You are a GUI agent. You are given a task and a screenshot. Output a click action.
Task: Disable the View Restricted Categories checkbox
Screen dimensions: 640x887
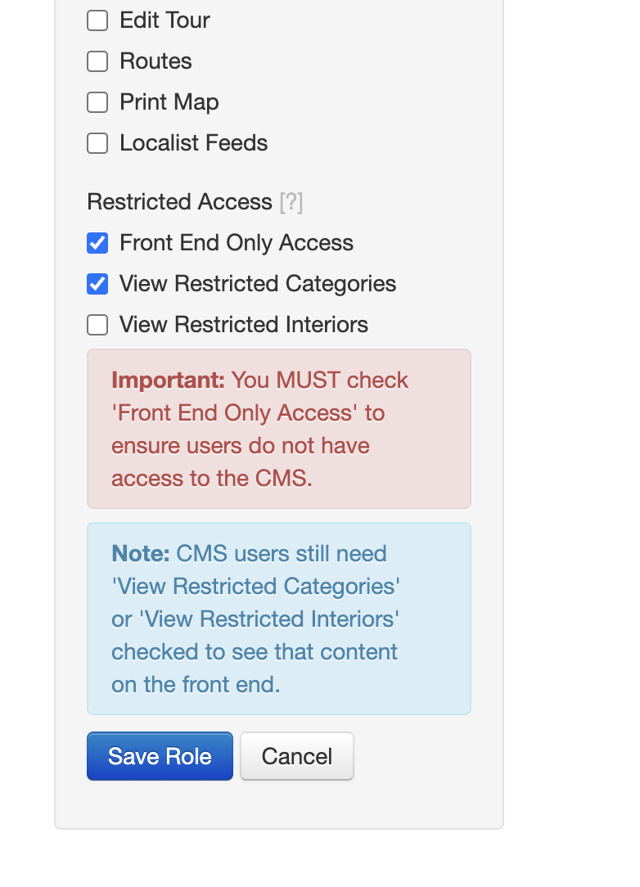pos(97,284)
